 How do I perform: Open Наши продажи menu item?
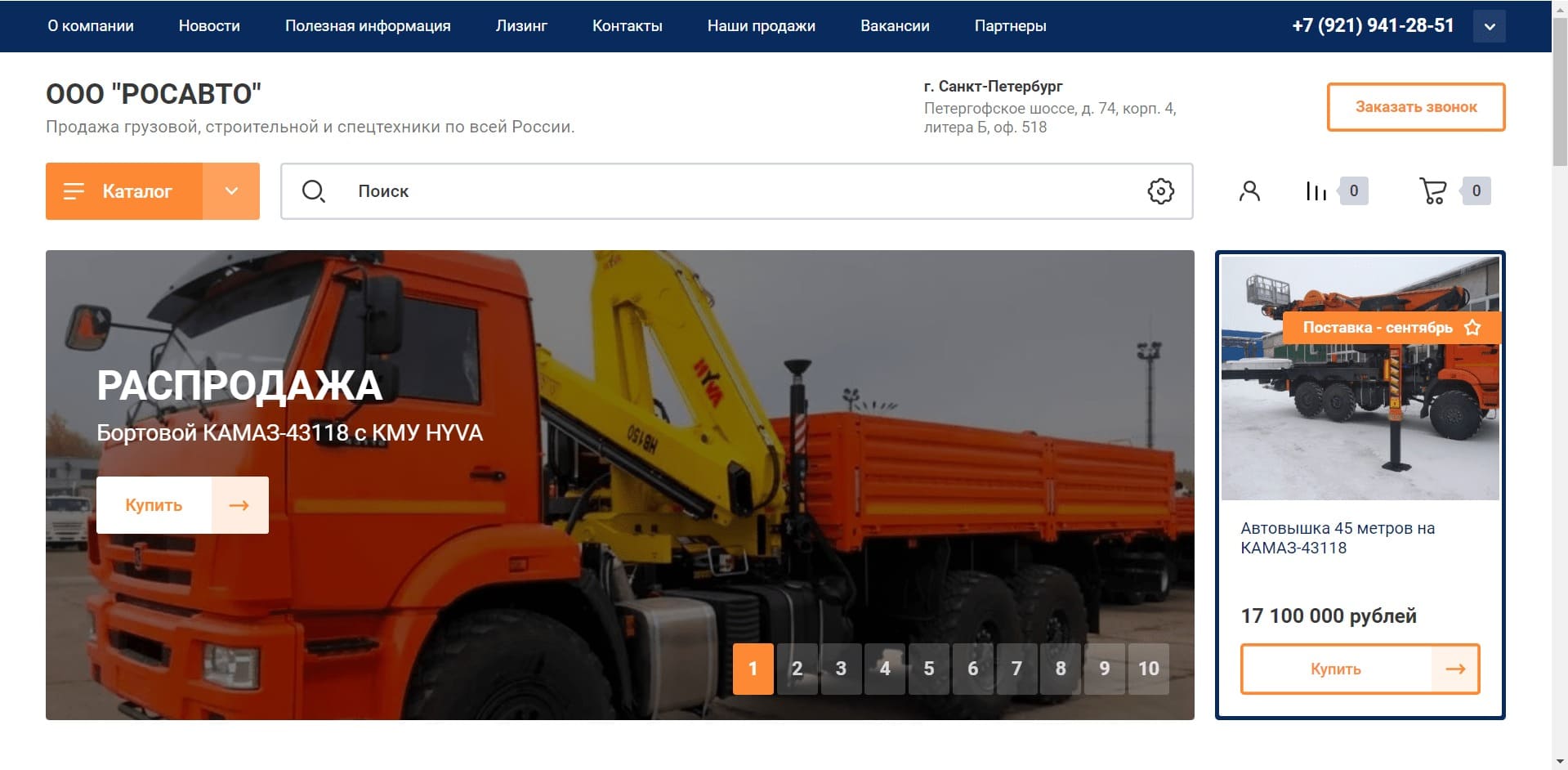[762, 26]
